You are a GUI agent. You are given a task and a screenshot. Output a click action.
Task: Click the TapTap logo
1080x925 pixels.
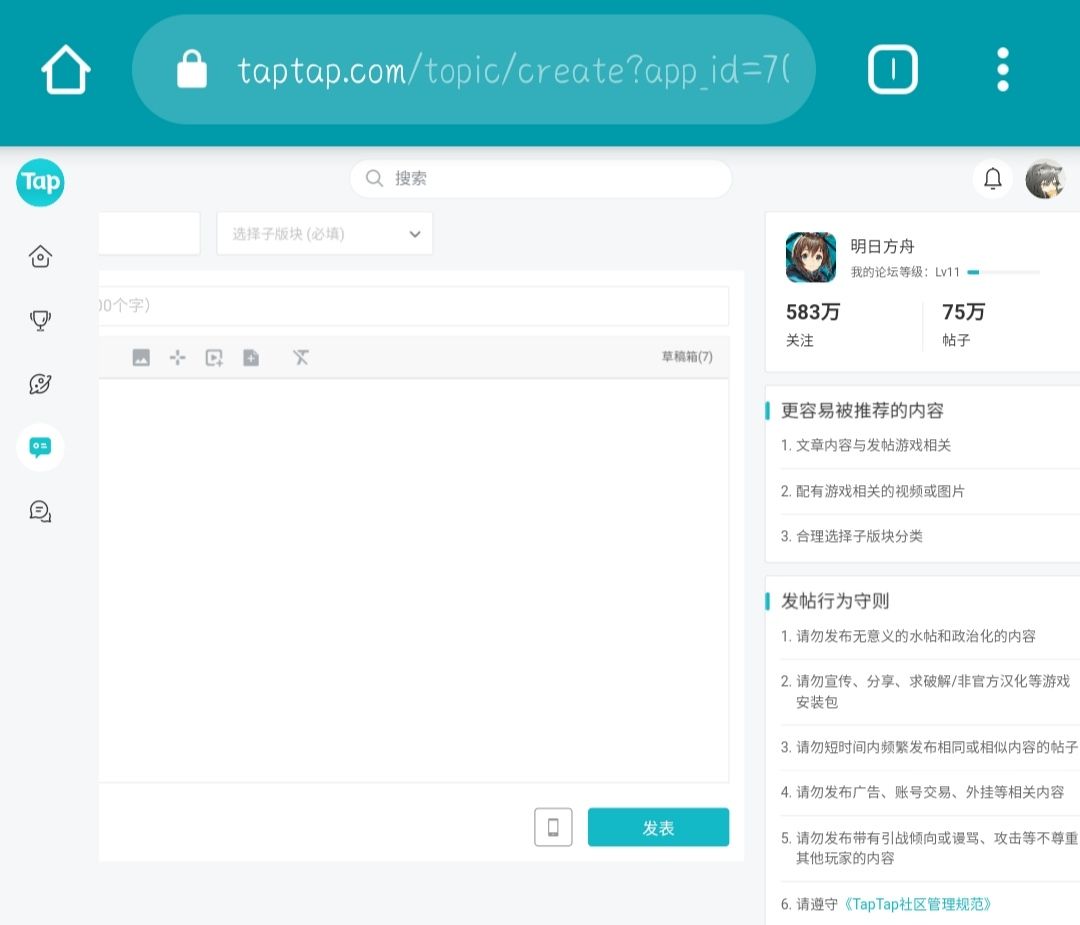point(40,183)
